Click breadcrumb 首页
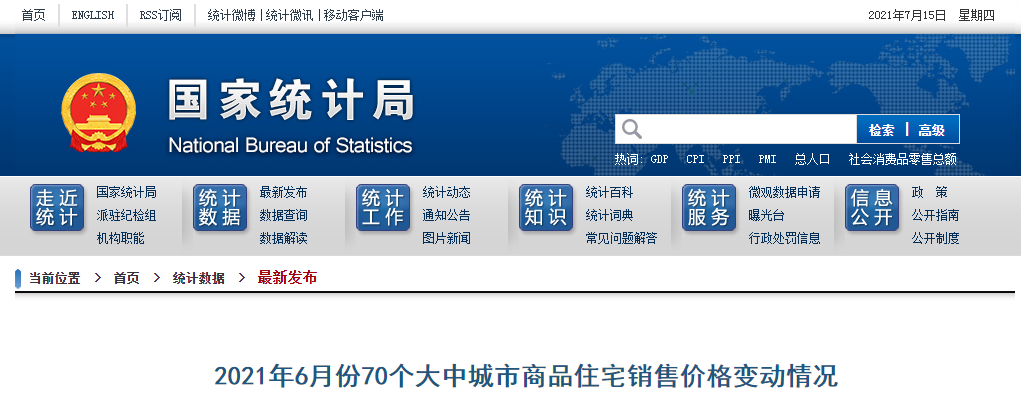The width and height of the screenshot is (1021, 396). (x=126, y=278)
